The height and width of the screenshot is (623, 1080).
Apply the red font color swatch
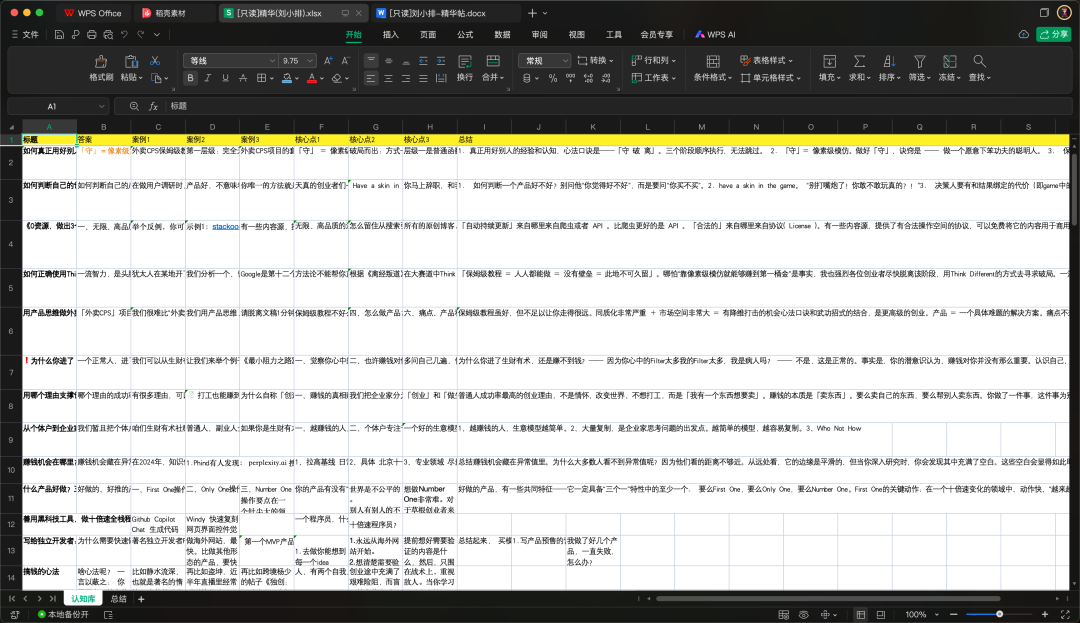312,78
